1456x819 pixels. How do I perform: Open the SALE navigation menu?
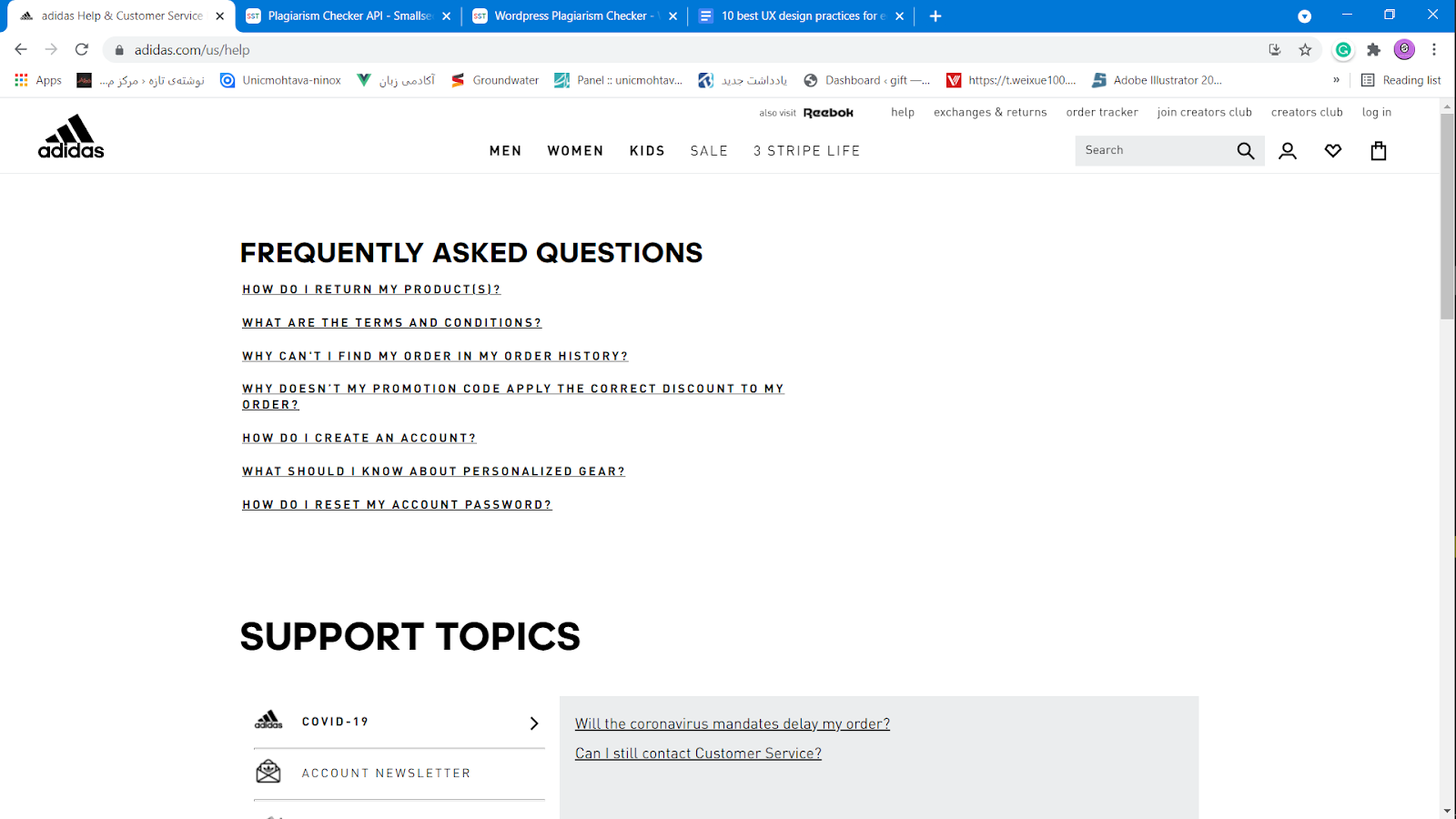click(709, 151)
